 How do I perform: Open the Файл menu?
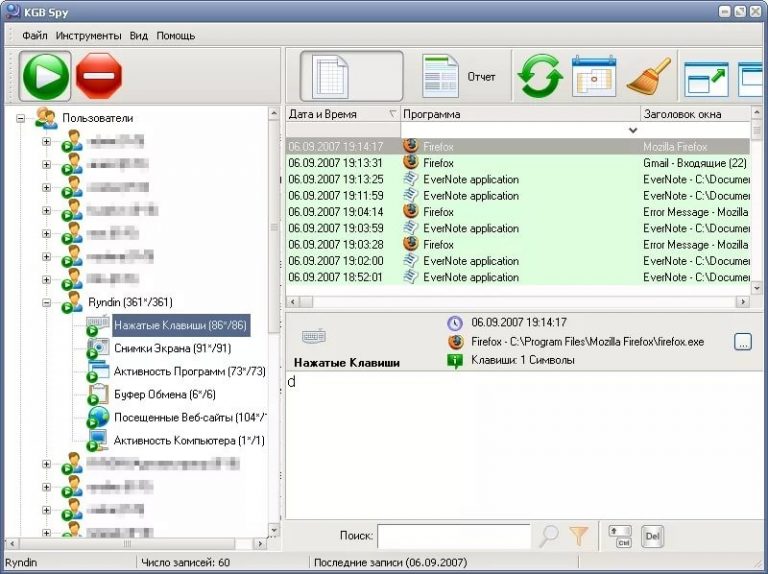[x=35, y=36]
